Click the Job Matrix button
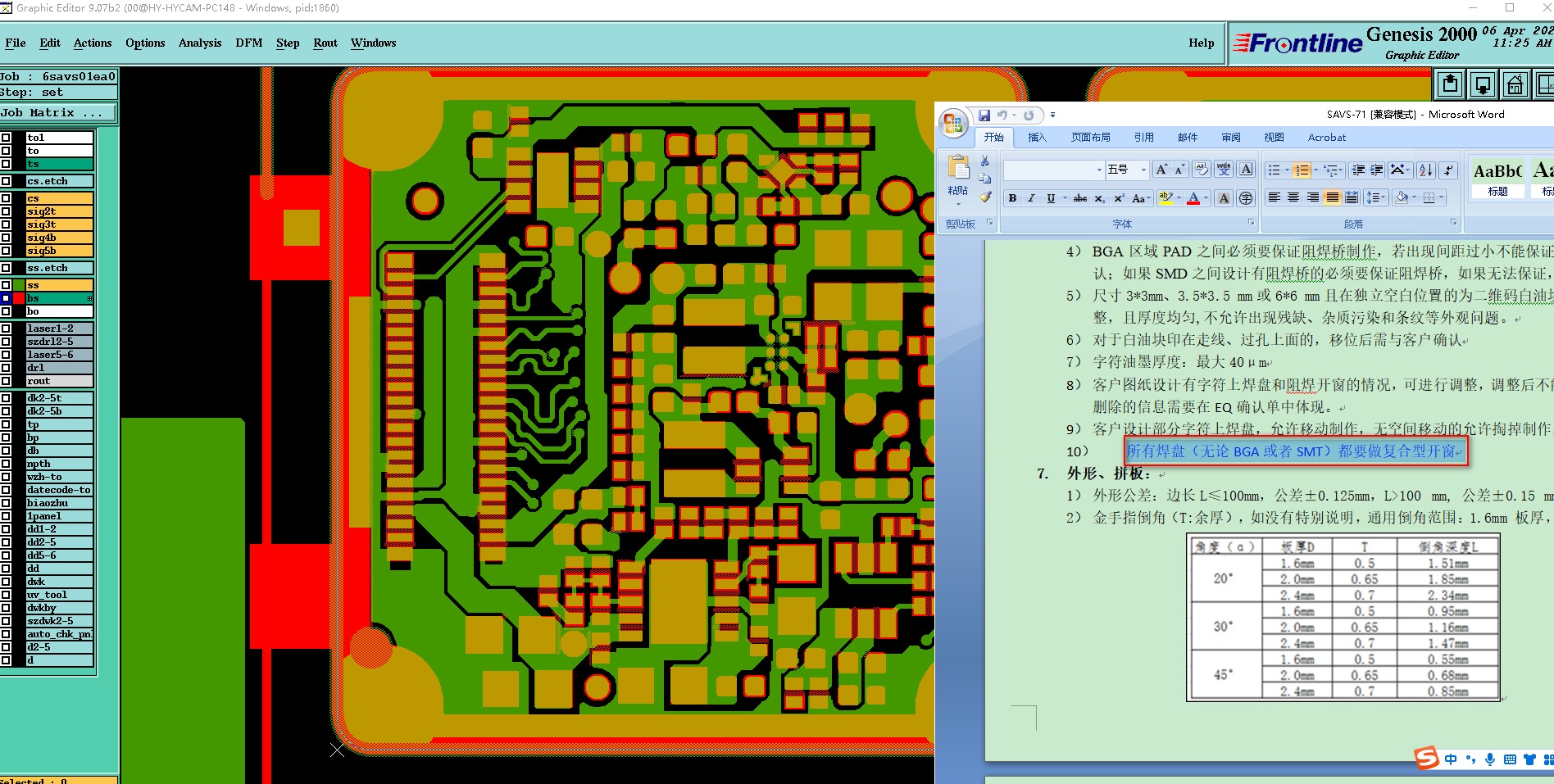Viewport: 1554px width, 784px height. [x=58, y=113]
